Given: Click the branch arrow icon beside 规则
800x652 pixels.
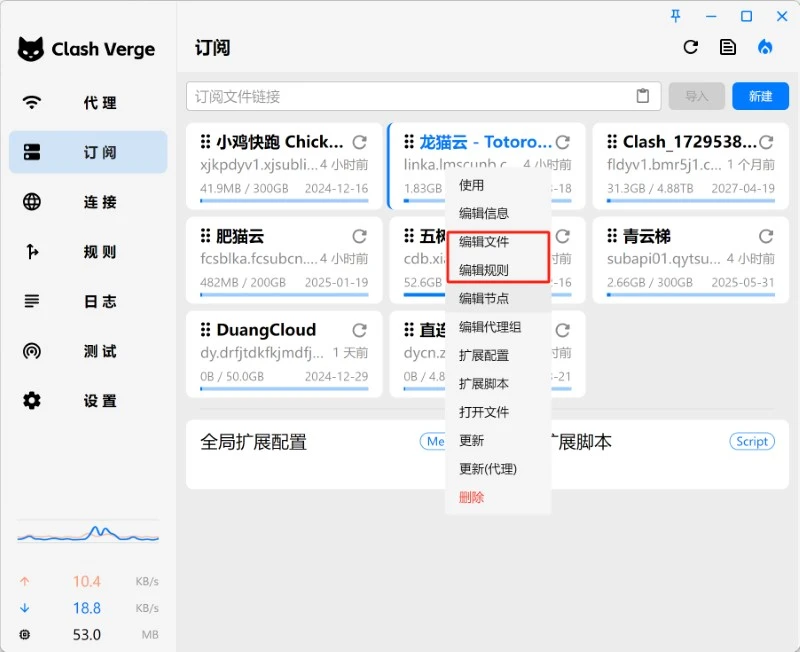Looking at the screenshot, I should (32, 252).
